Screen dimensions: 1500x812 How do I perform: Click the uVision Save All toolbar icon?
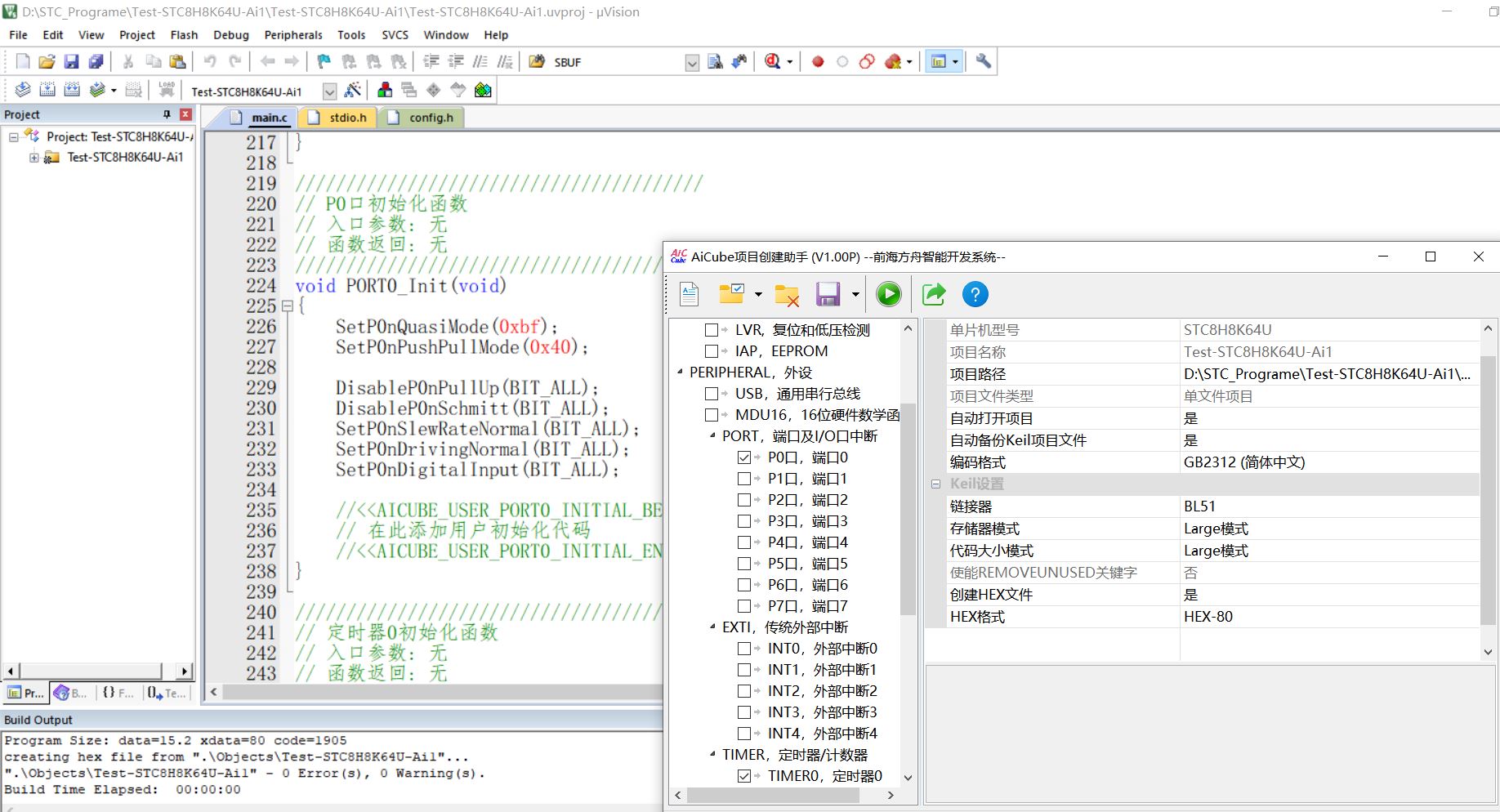pyautogui.click(x=96, y=61)
